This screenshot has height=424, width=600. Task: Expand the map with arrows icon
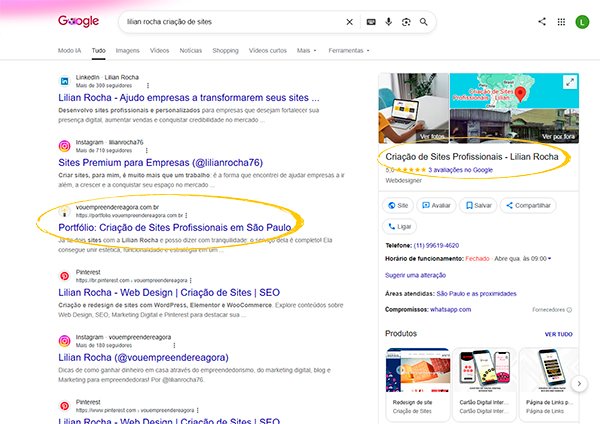(x=570, y=82)
